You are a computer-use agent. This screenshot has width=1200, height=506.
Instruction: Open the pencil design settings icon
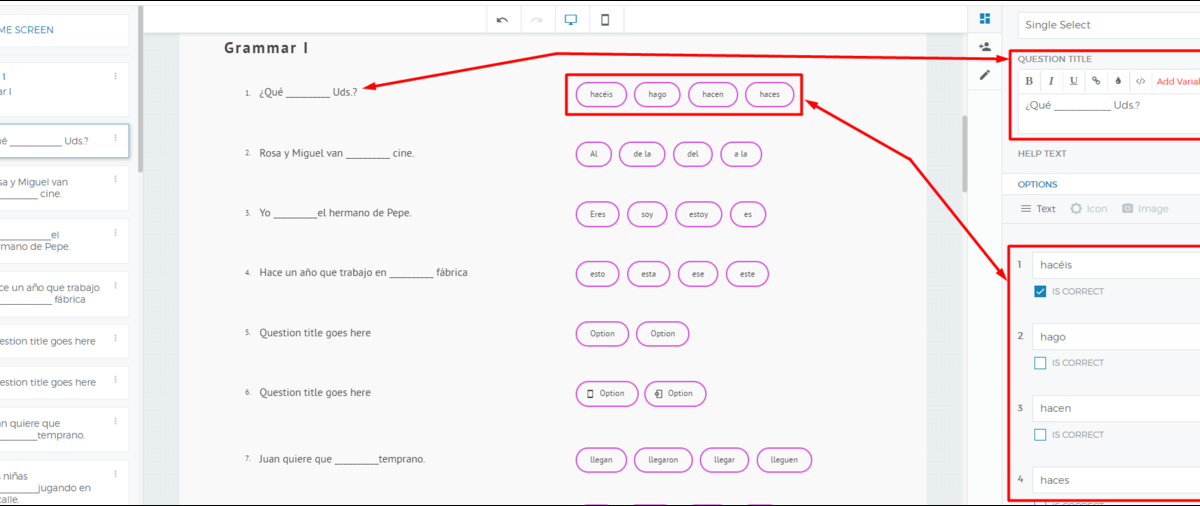985,74
